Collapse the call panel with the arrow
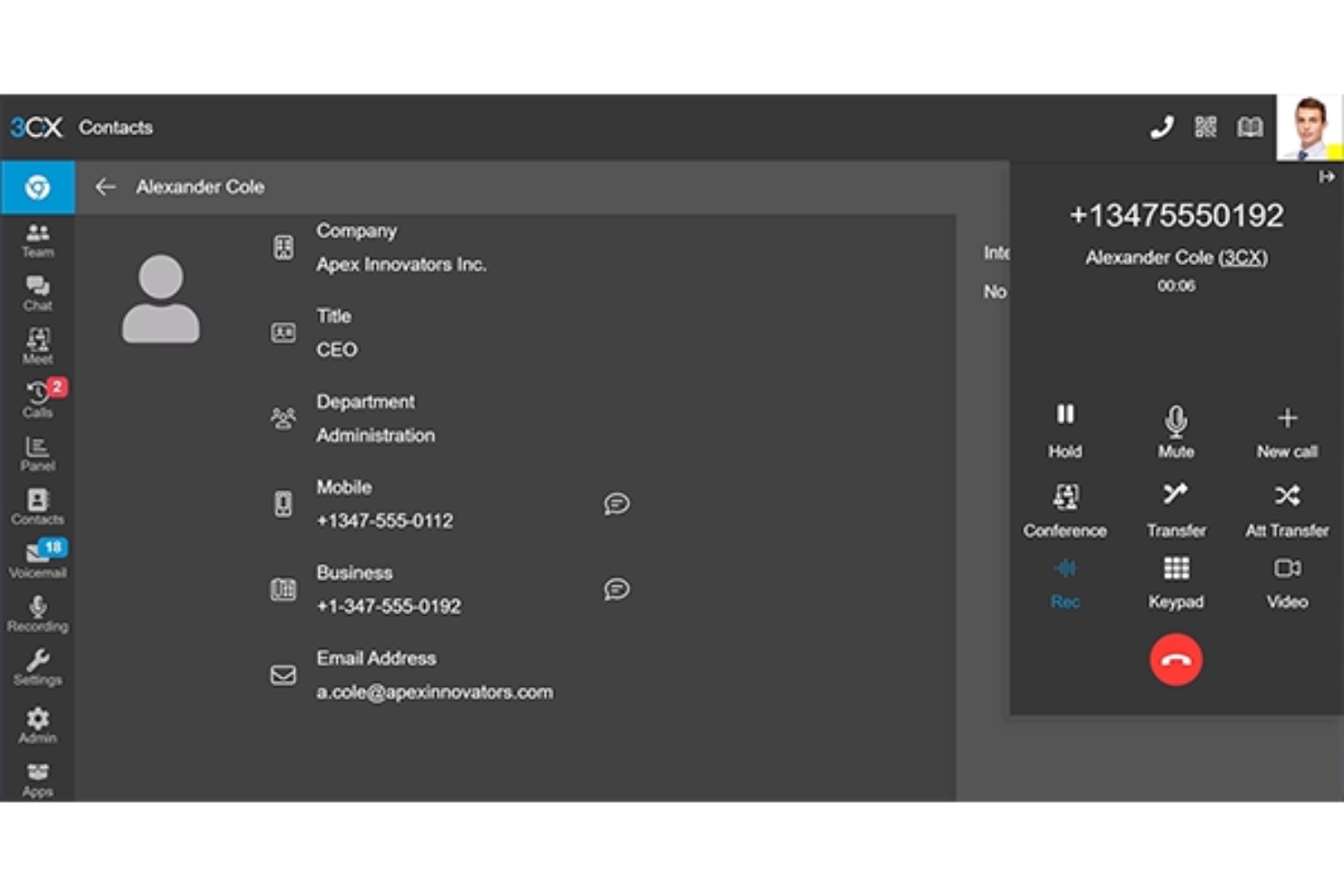Image resolution: width=1344 pixels, height=896 pixels. 1328,178
